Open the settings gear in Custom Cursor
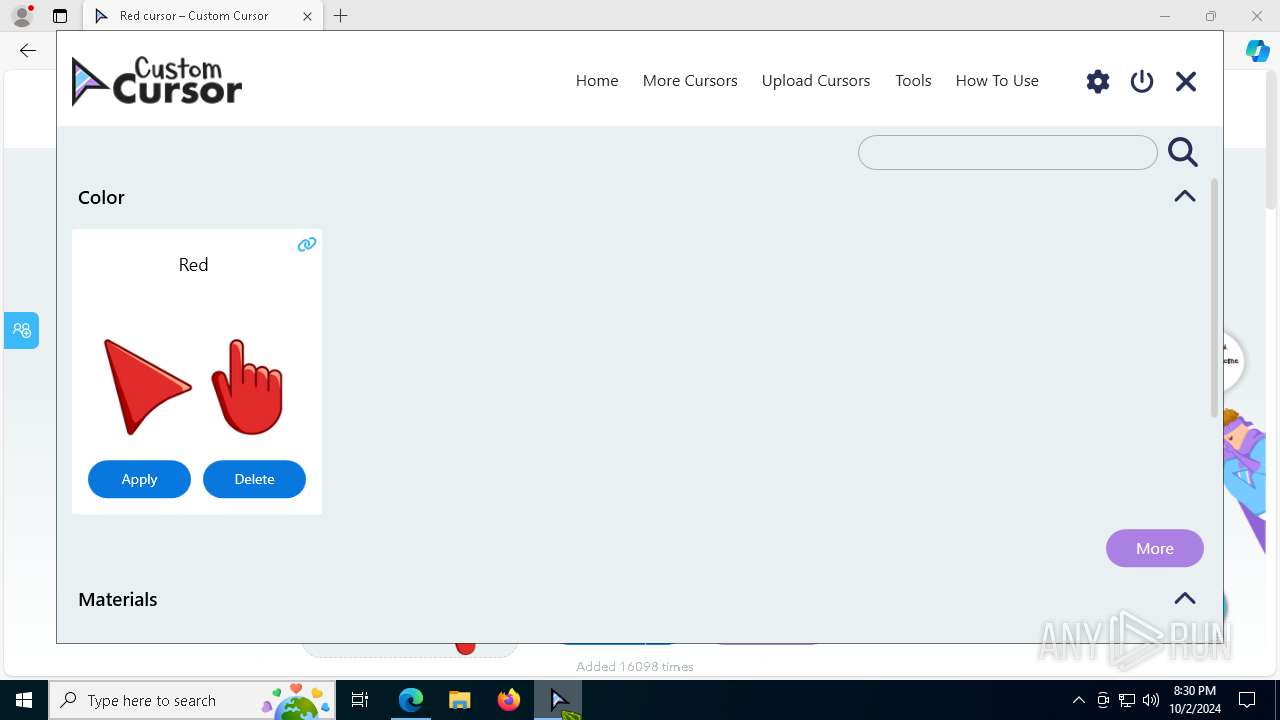 tap(1098, 81)
